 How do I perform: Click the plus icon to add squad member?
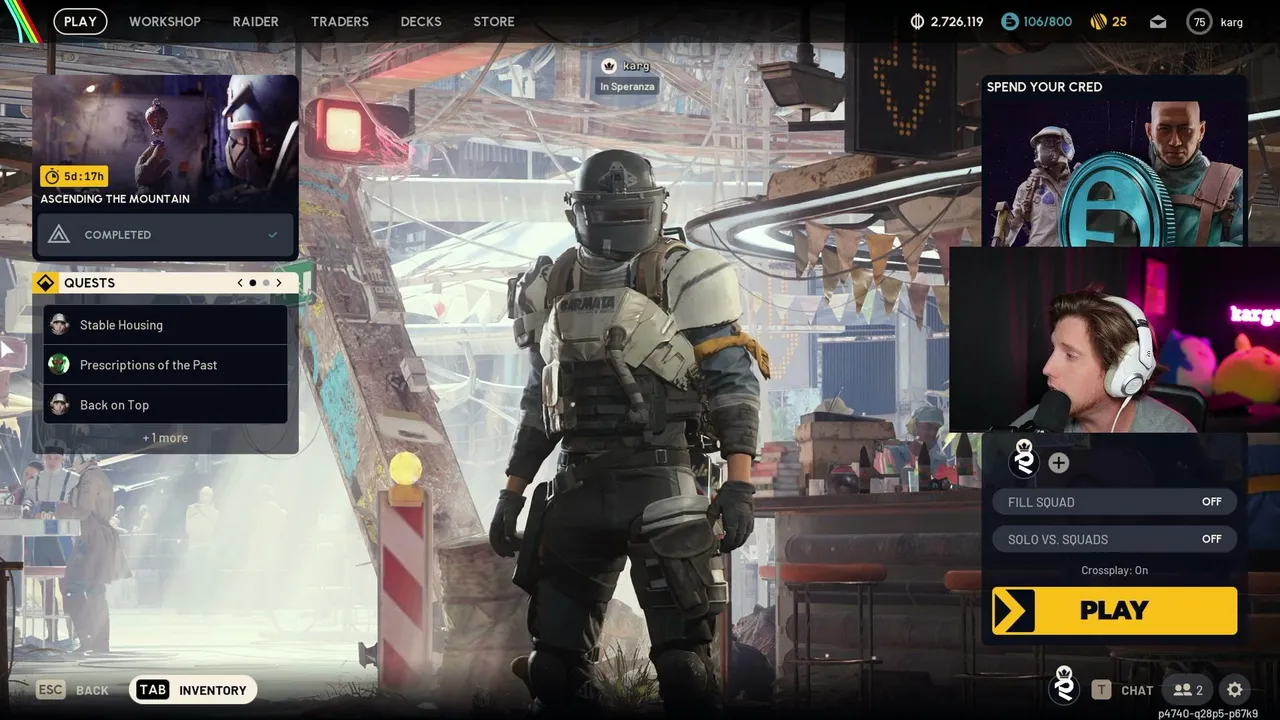[1059, 463]
